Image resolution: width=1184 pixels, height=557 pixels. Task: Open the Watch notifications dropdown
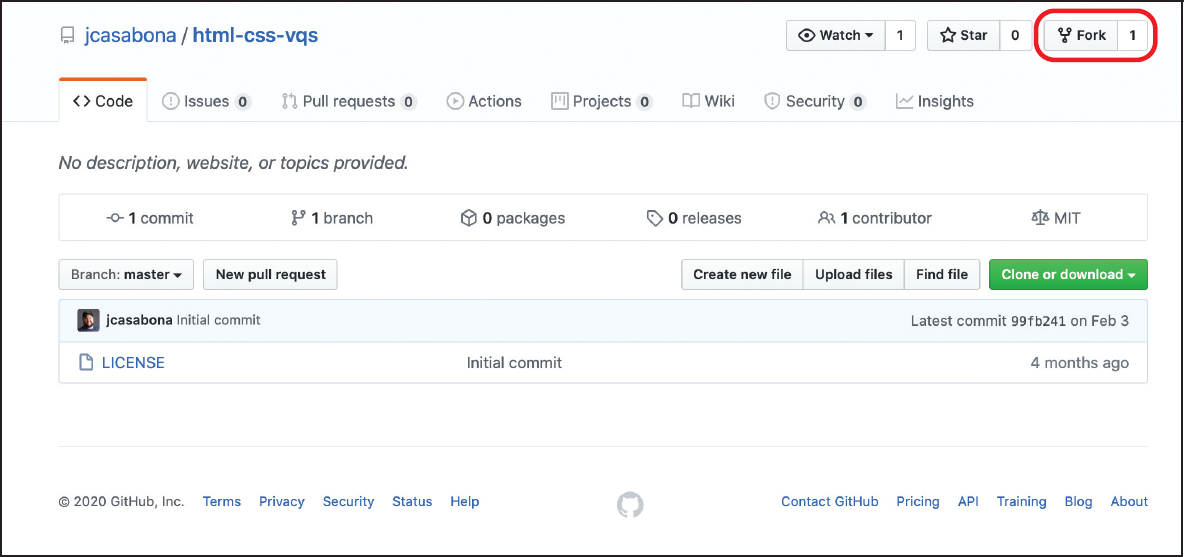pos(835,35)
